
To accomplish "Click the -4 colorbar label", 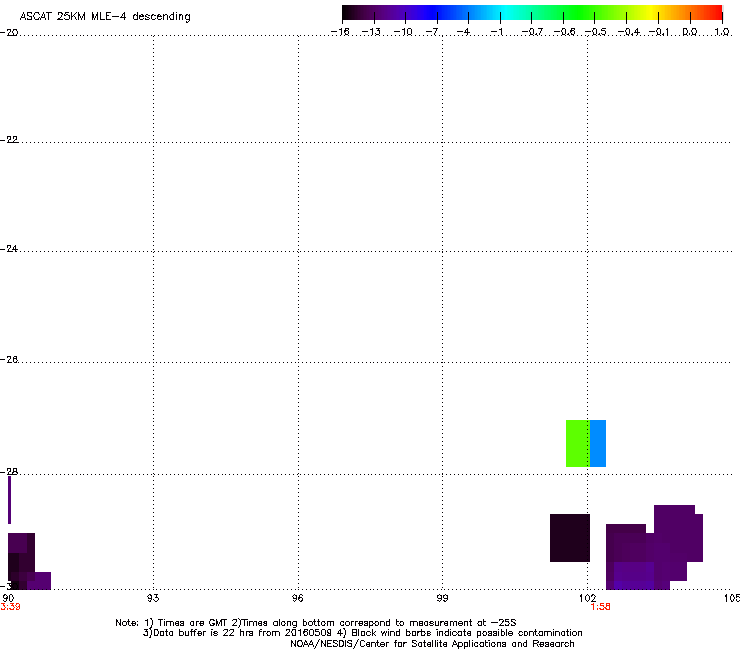I will tap(463, 32).
